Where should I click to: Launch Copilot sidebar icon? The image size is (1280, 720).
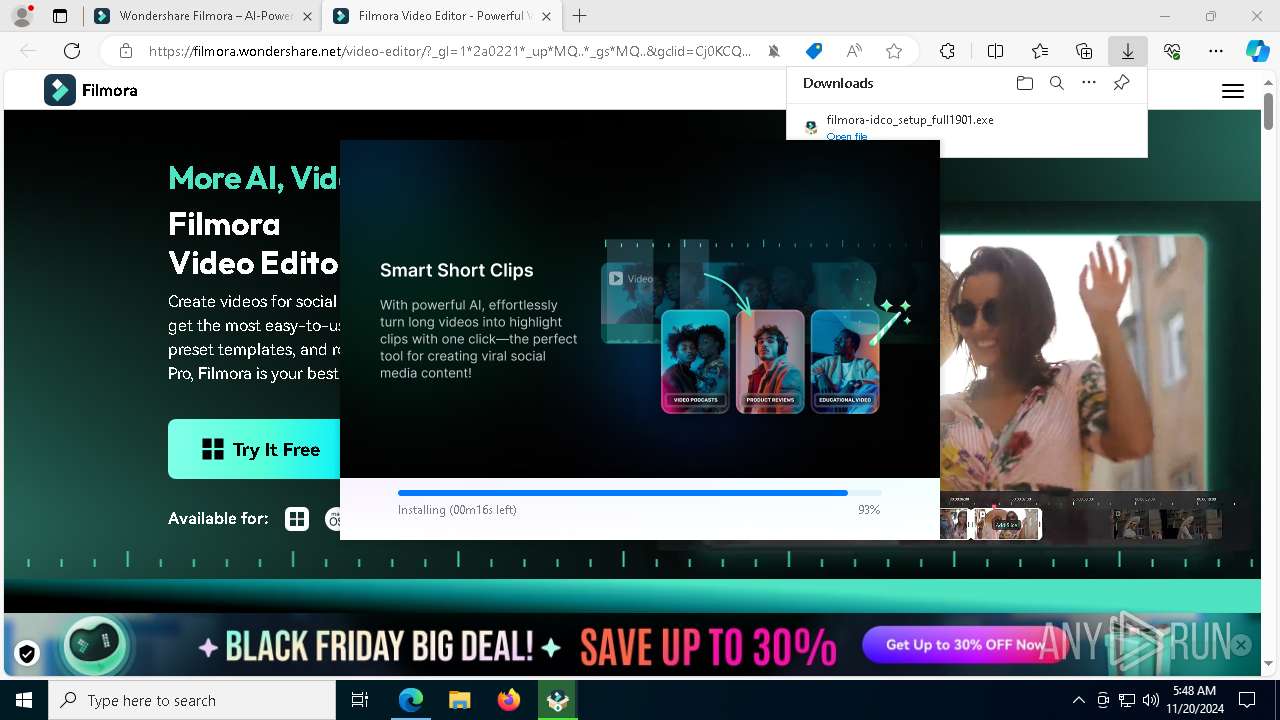click(x=1257, y=51)
